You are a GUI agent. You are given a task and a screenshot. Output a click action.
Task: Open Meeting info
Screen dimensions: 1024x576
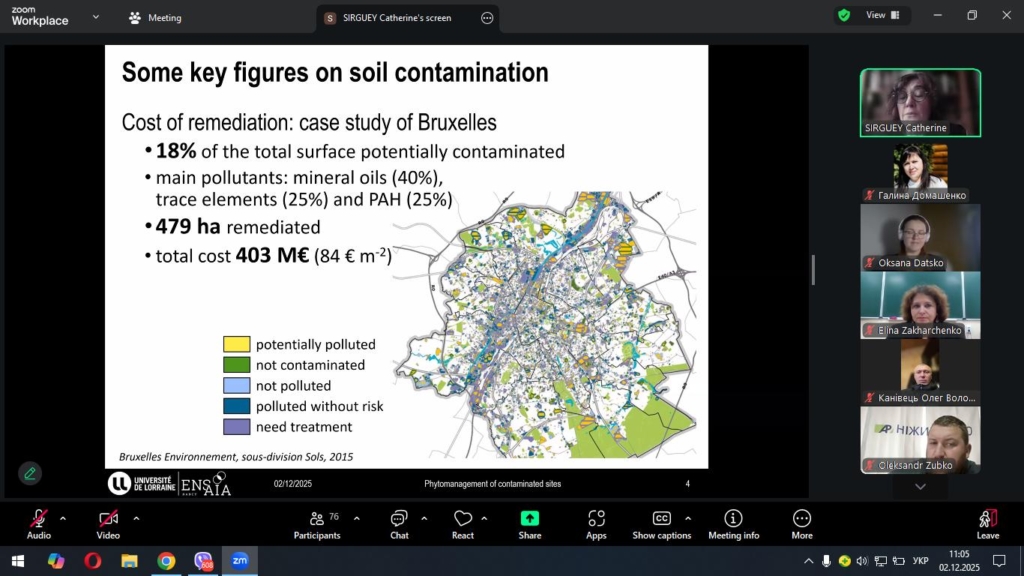pos(733,523)
